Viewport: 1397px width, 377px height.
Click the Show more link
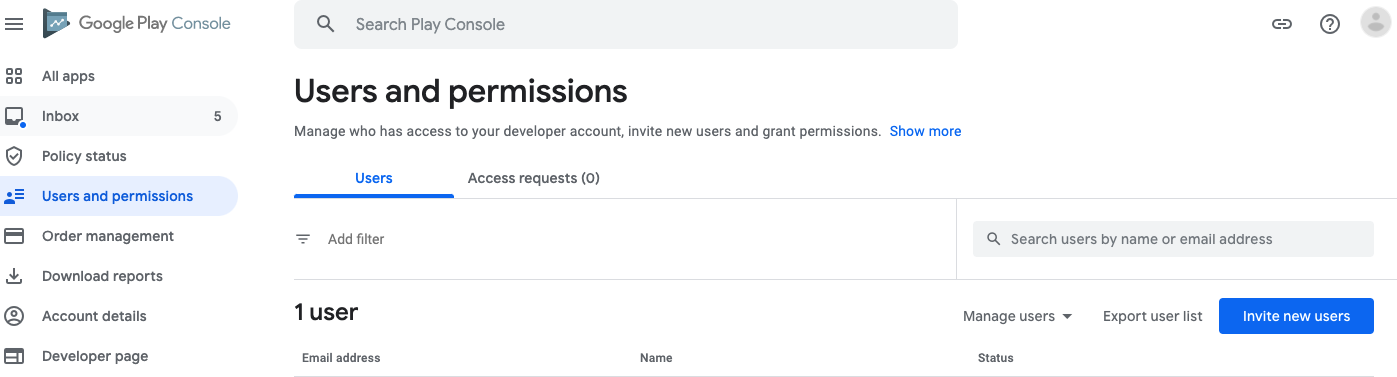tap(925, 131)
